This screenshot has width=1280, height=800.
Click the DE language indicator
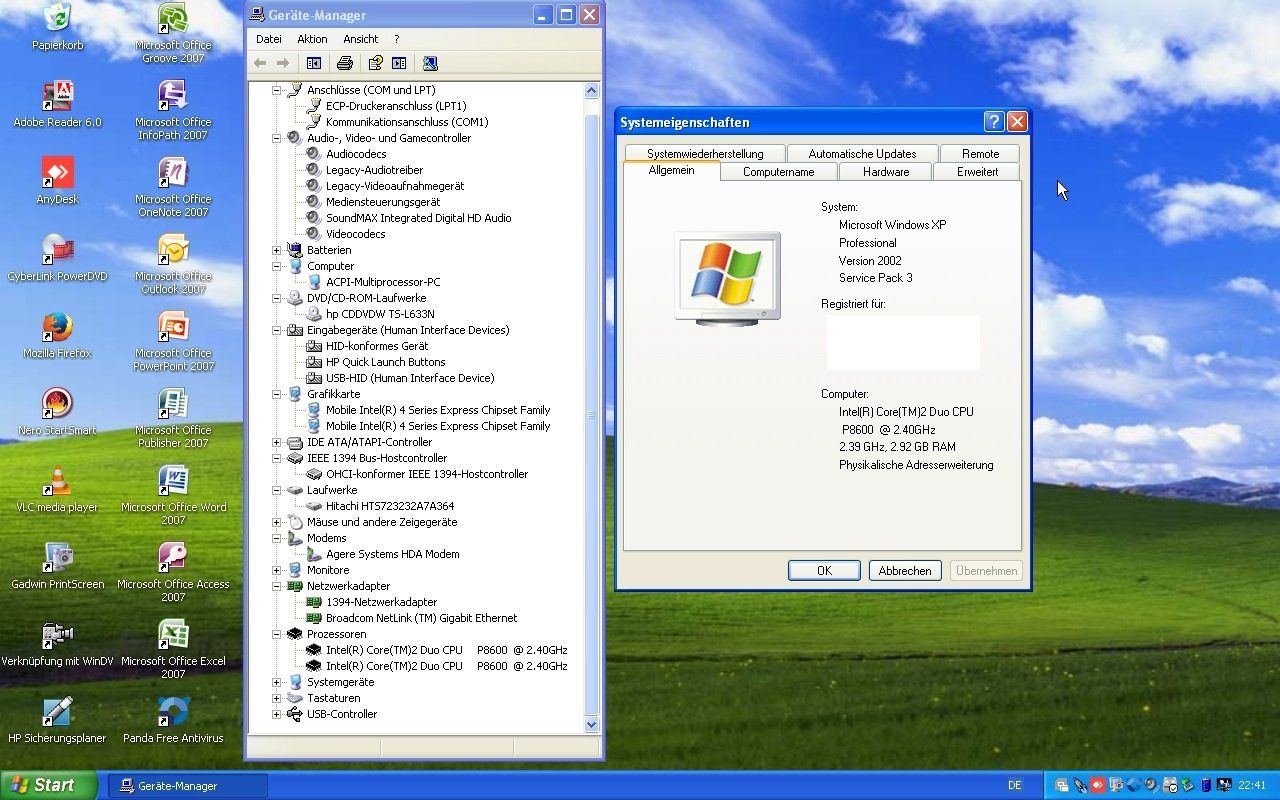(x=1015, y=785)
